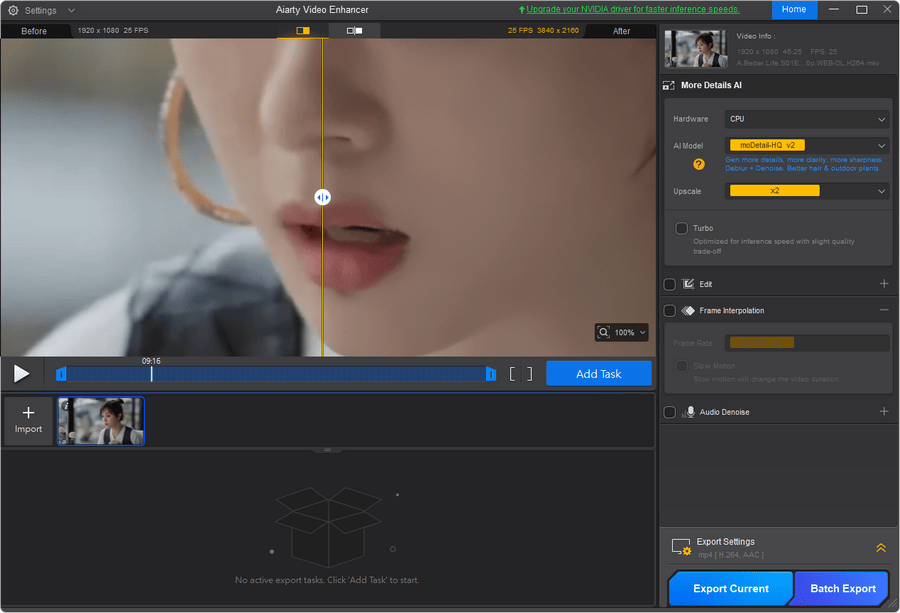The image size is (900, 613).
Task: Click the playhead at 09:16
Action: (152, 374)
